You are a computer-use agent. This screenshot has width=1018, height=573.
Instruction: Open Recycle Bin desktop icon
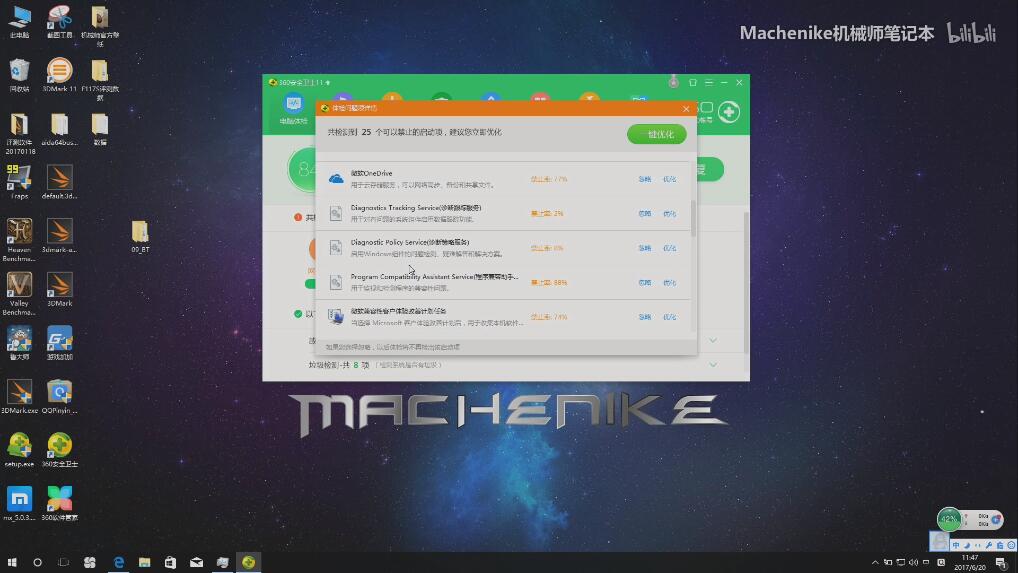pos(19,75)
